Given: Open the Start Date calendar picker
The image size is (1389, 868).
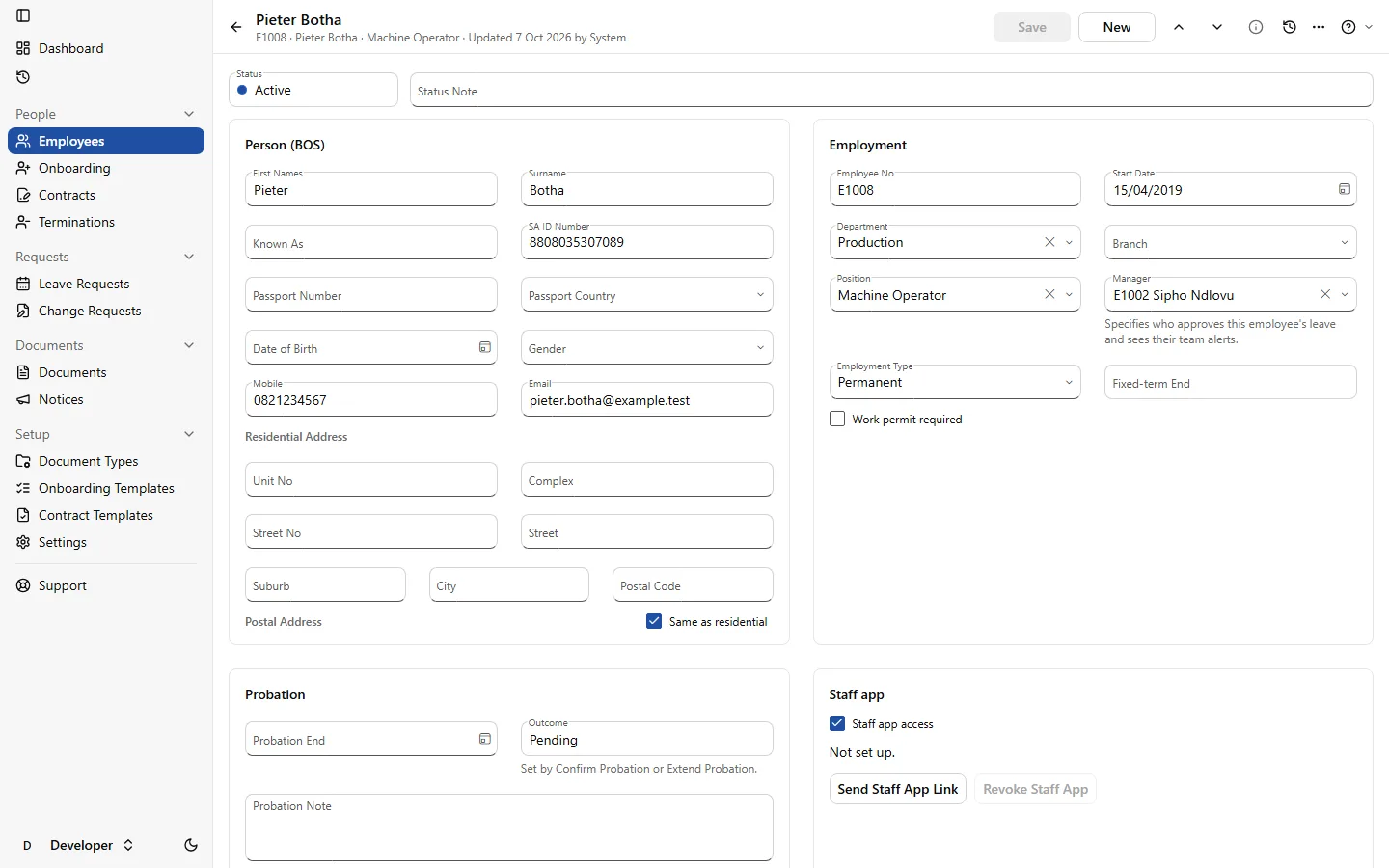Looking at the screenshot, I should [x=1344, y=189].
